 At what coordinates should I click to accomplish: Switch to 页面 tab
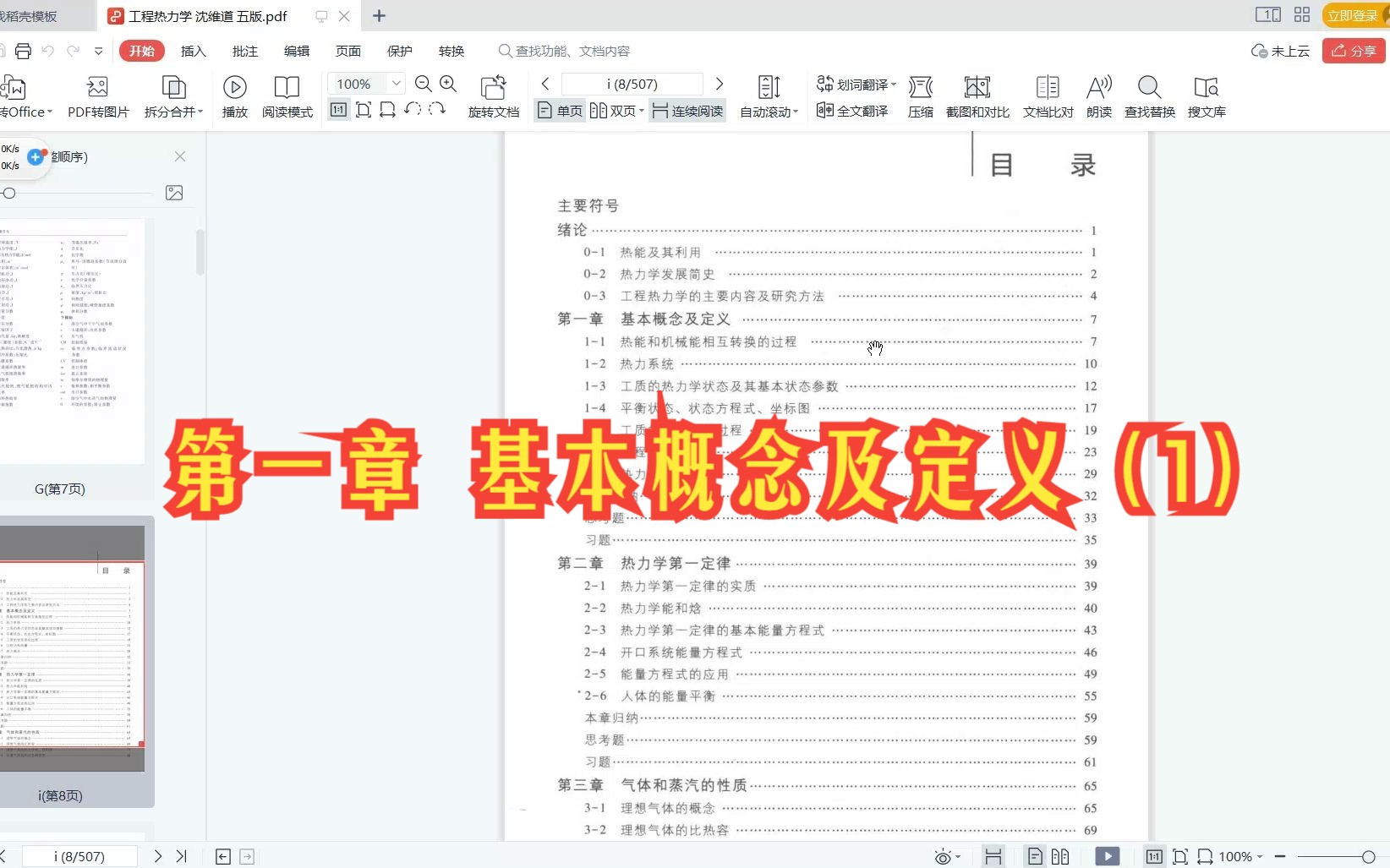tap(348, 51)
